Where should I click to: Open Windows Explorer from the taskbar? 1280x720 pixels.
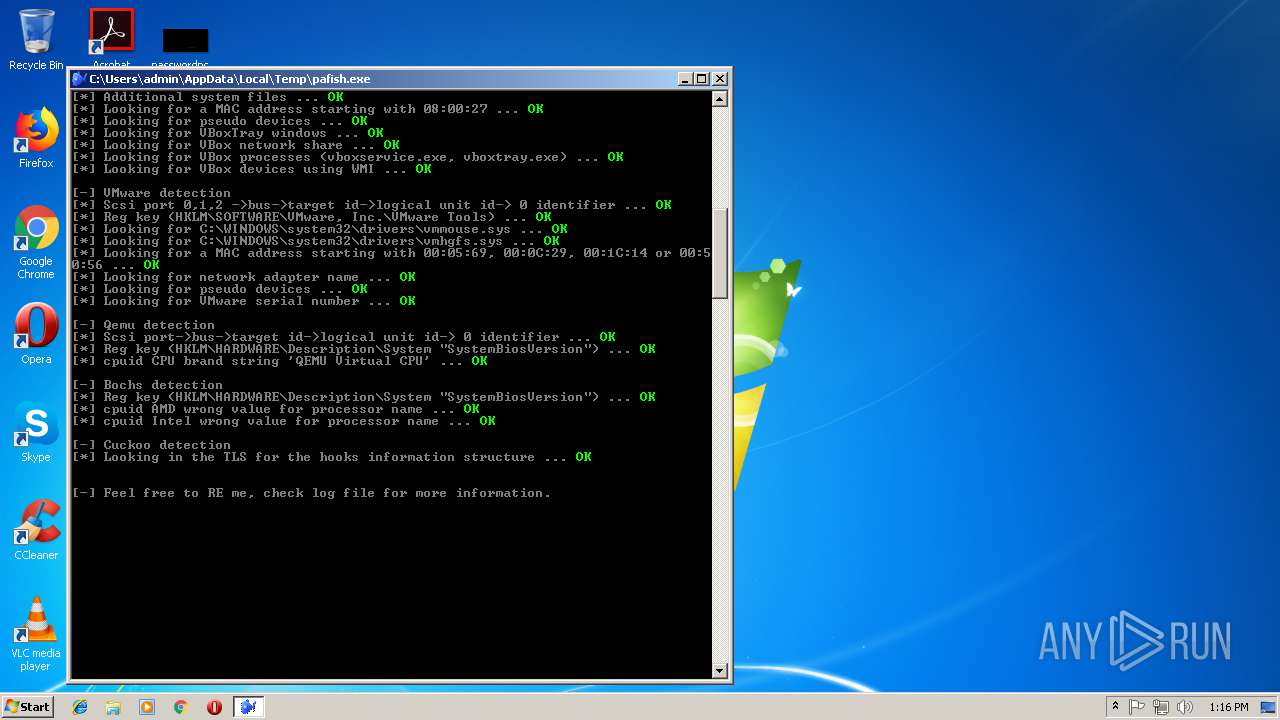[x=113, y=707]
